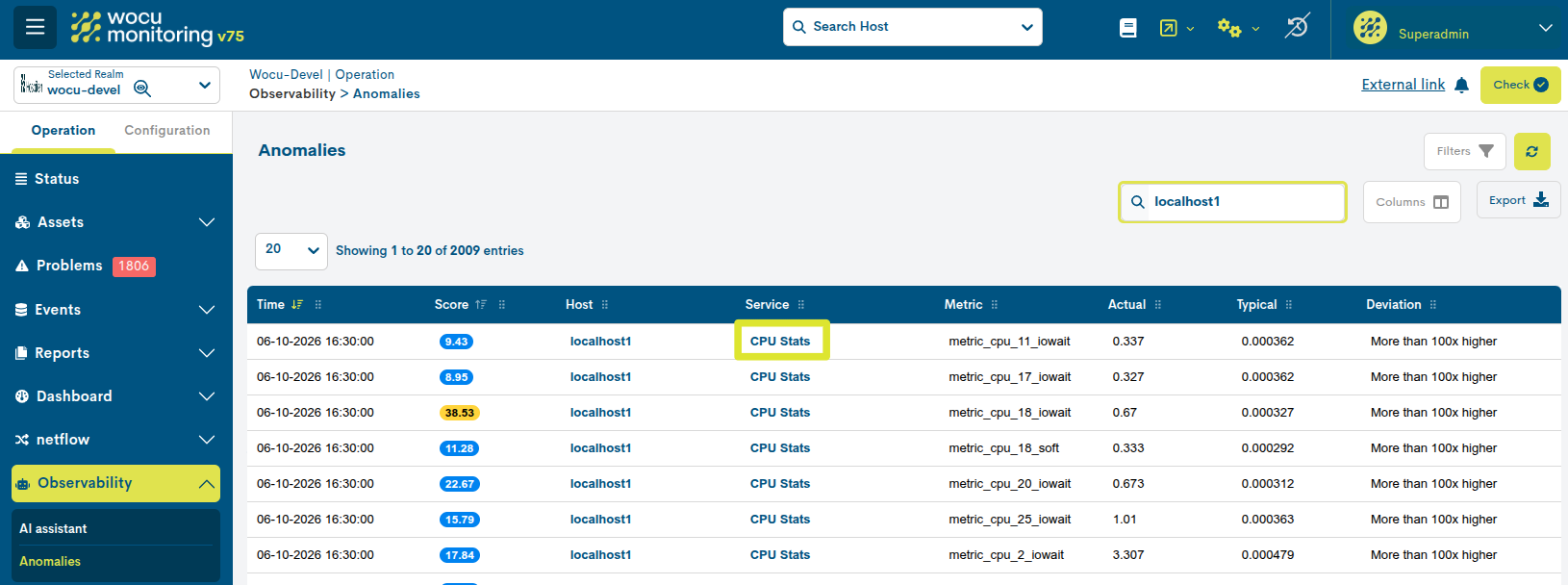Click the Score column sort icon
This screenshot has width=1568, height=585.
[x=481, y=304]
